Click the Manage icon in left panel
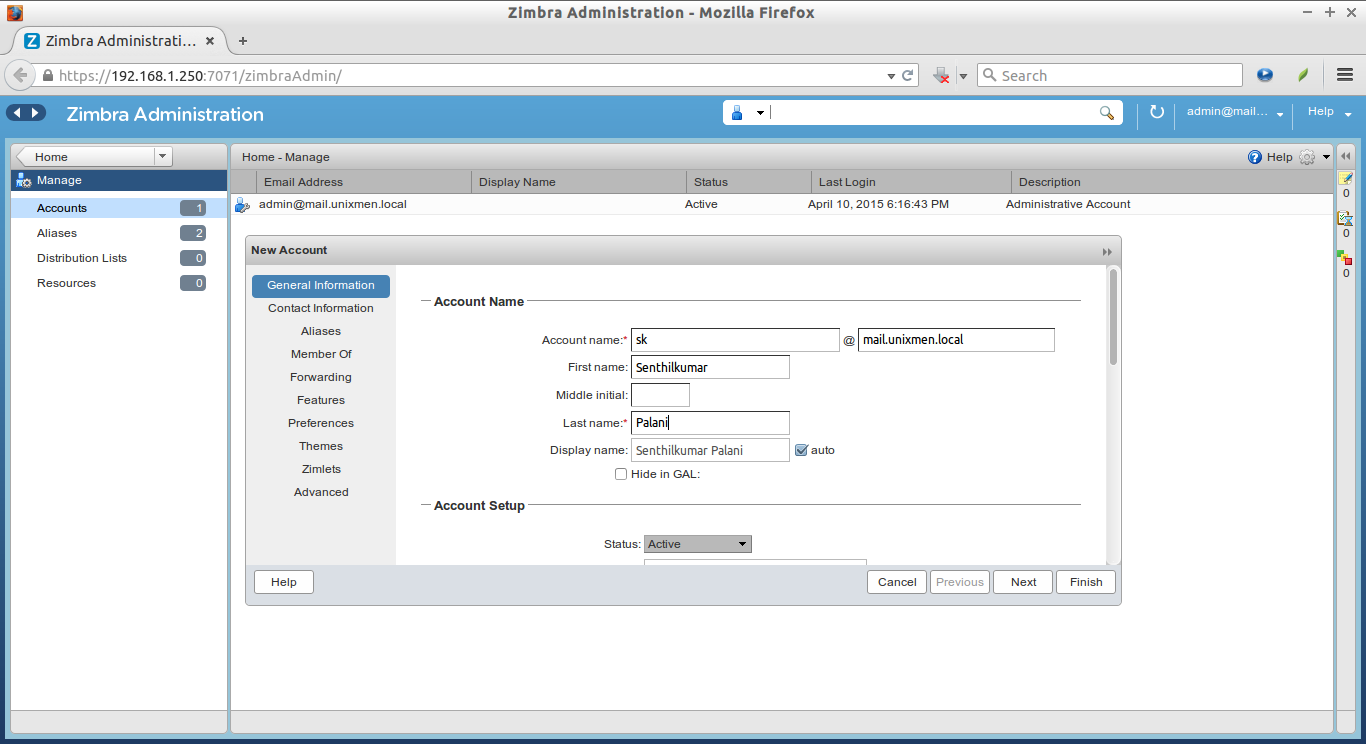 click(24, 181)
